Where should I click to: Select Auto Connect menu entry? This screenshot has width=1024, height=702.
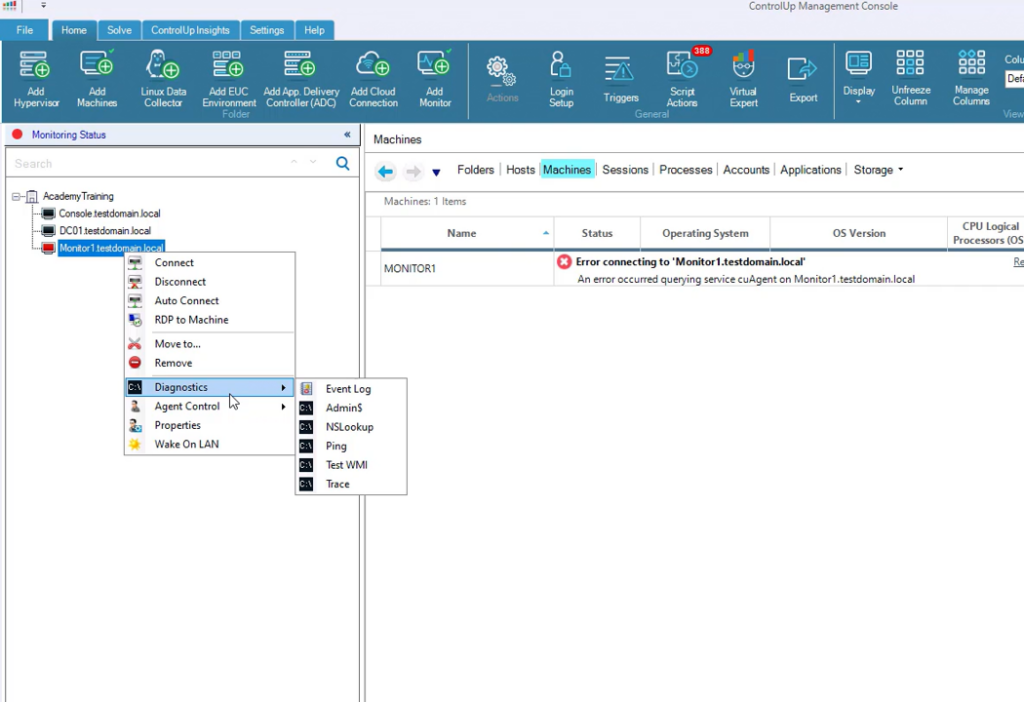tap(209, 300)
